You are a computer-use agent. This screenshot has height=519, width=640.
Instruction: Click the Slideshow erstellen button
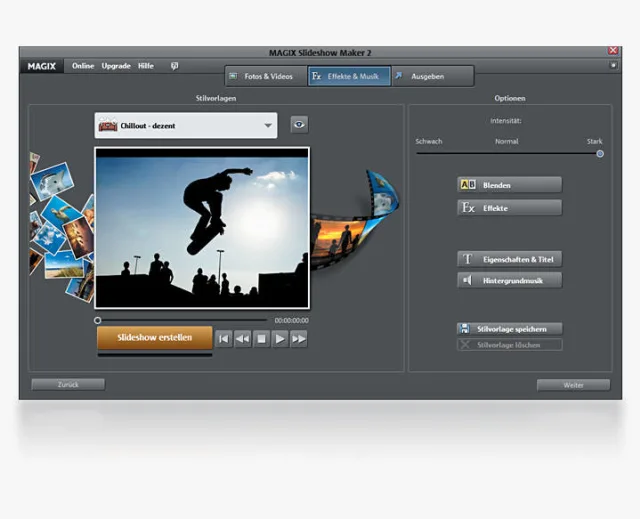(155, 338)
